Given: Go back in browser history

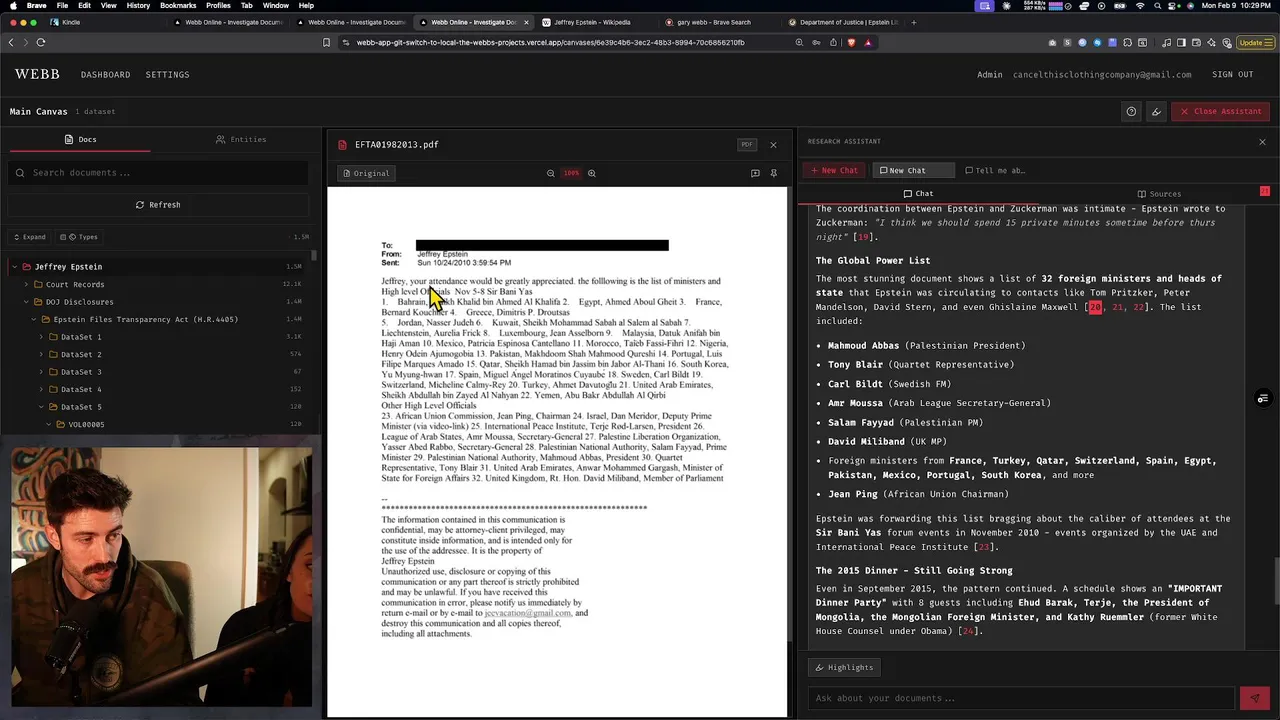Looking at the screenshot, I should (x=11, y=42).
